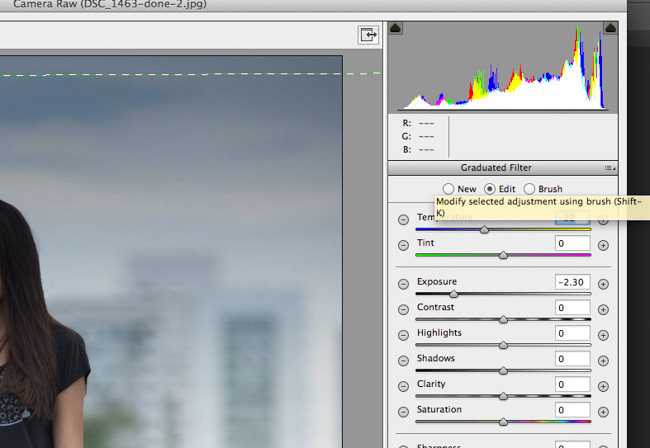Select the graduated filter dashed guide line
Screen dimensions: 650x448
190,74
